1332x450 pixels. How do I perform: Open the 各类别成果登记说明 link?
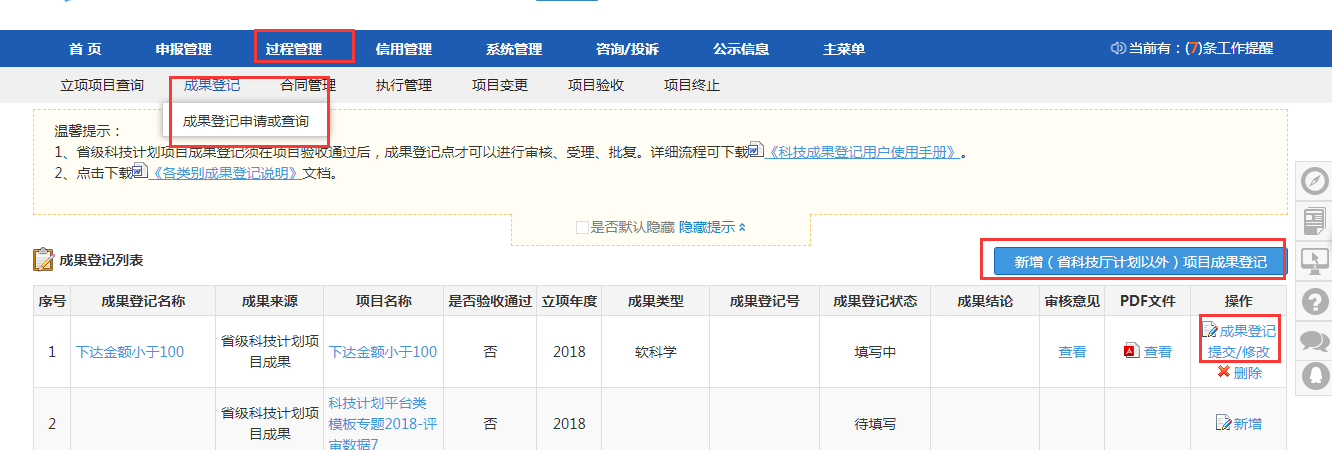(x=226, y=173)
